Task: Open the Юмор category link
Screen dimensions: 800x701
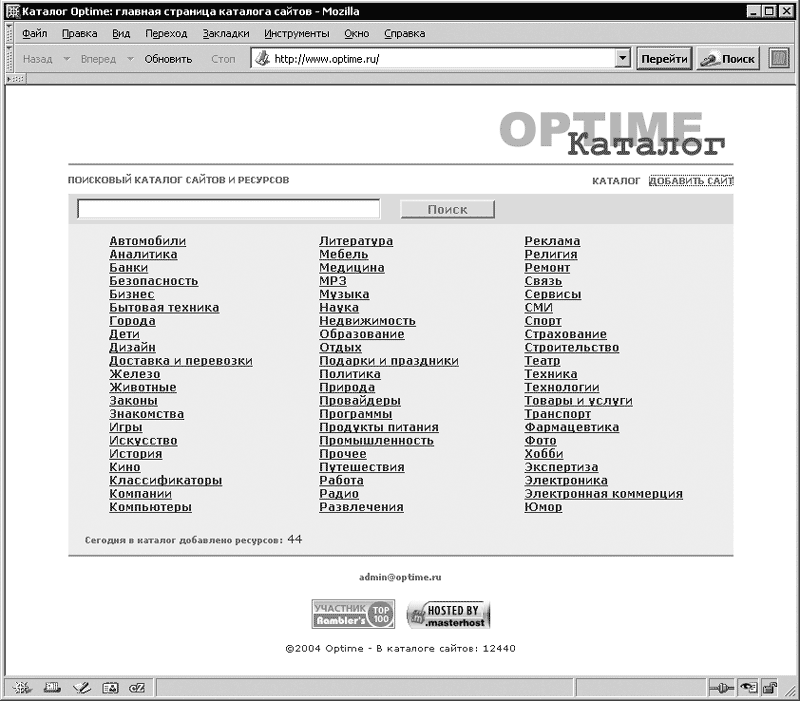Action: point(543,507)
